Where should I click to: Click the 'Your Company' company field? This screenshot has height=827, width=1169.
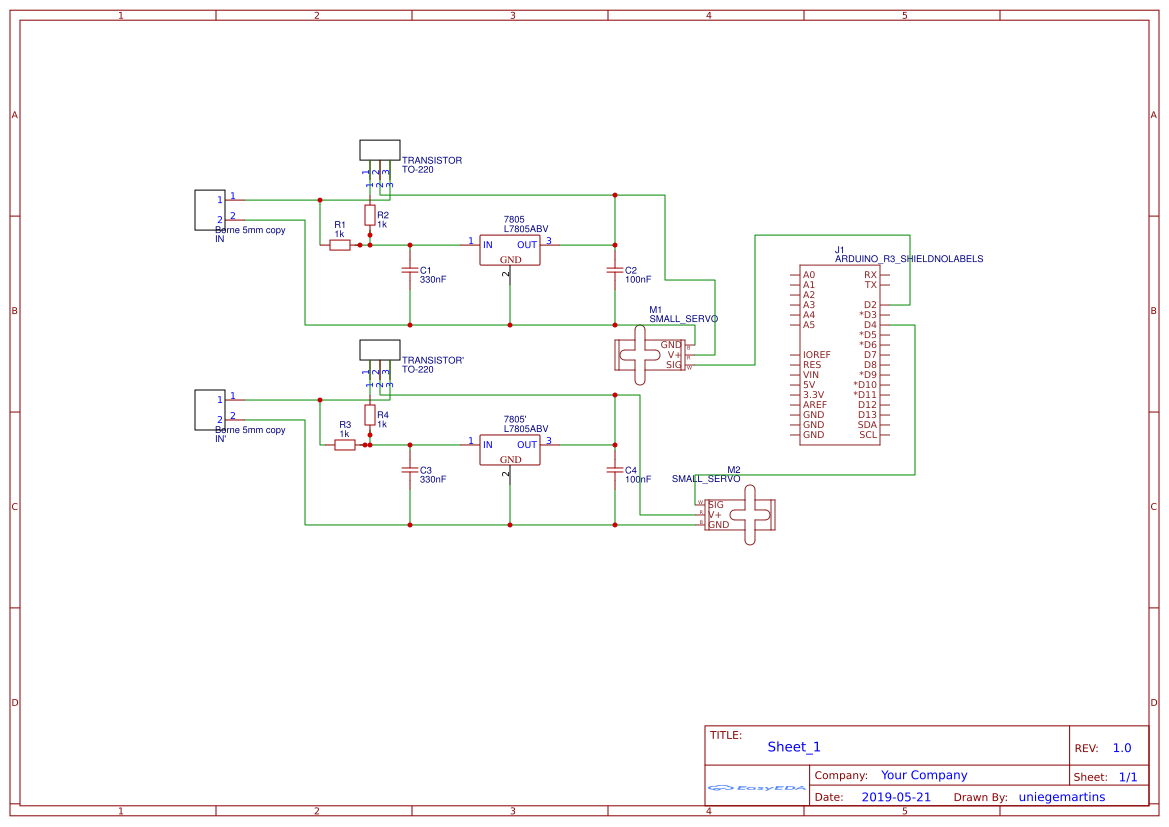[x=924, y=776]
